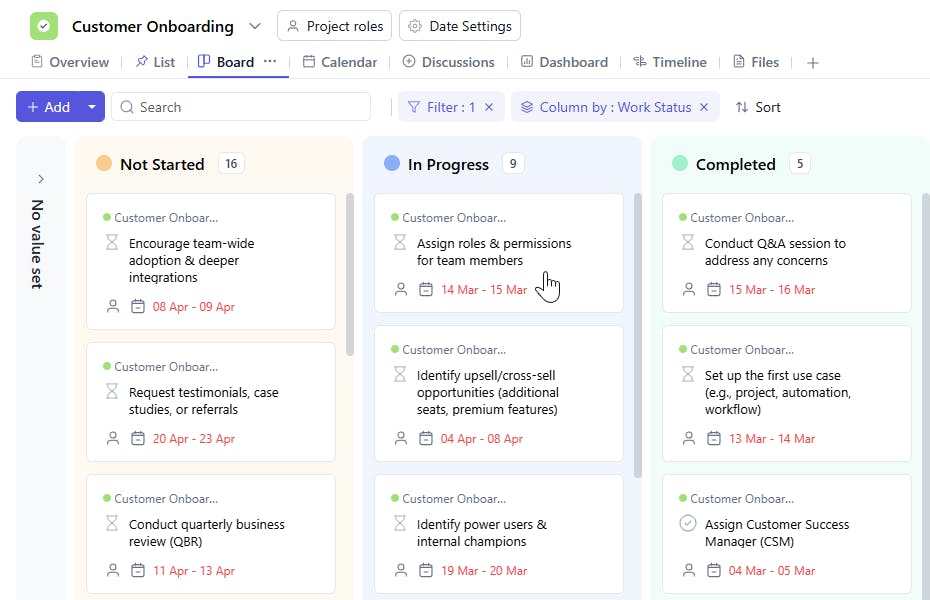930x600 pixels.
Task: Switch to the Timeline tab
Action: pyautogui.click(x=670, y=62)
